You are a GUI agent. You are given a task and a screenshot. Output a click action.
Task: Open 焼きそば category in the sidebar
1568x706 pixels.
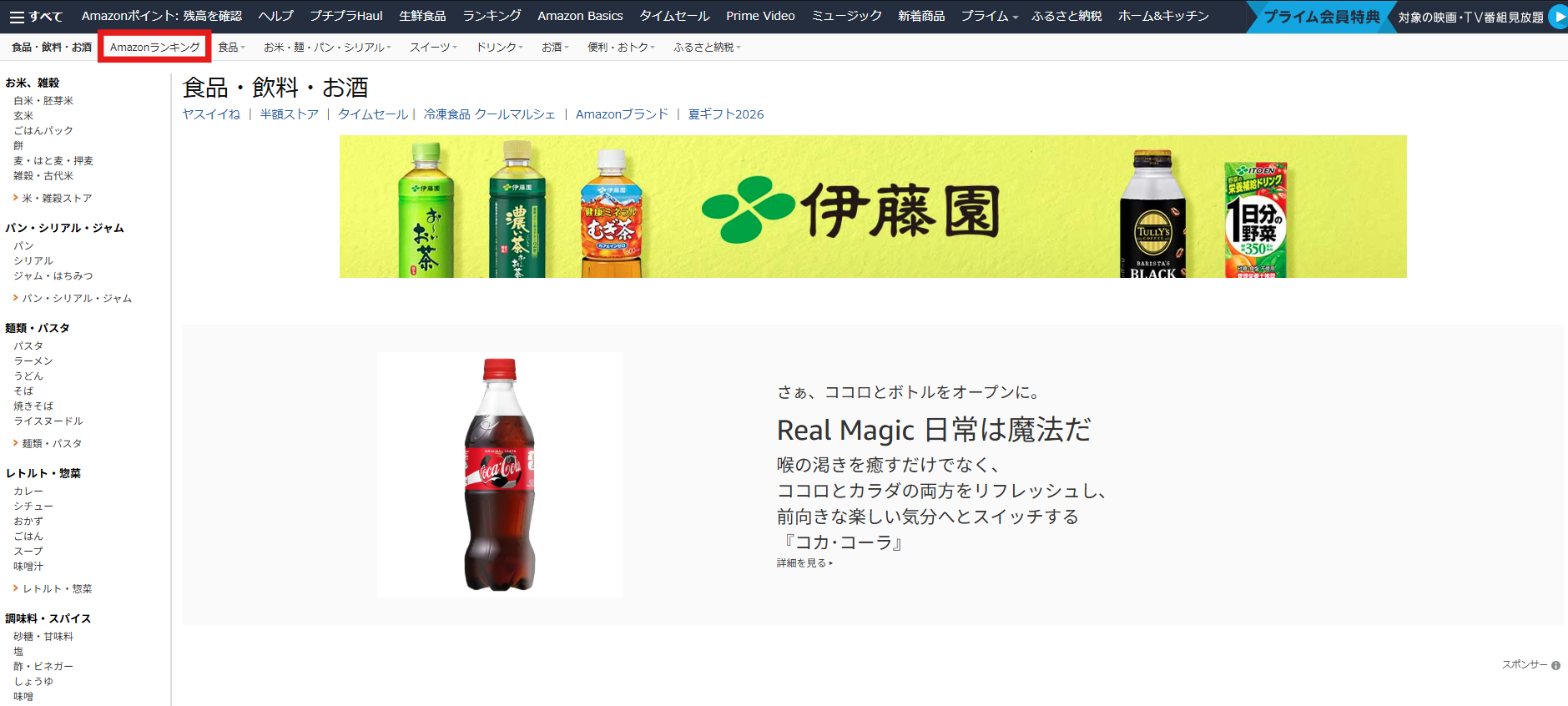pos(33,406)
